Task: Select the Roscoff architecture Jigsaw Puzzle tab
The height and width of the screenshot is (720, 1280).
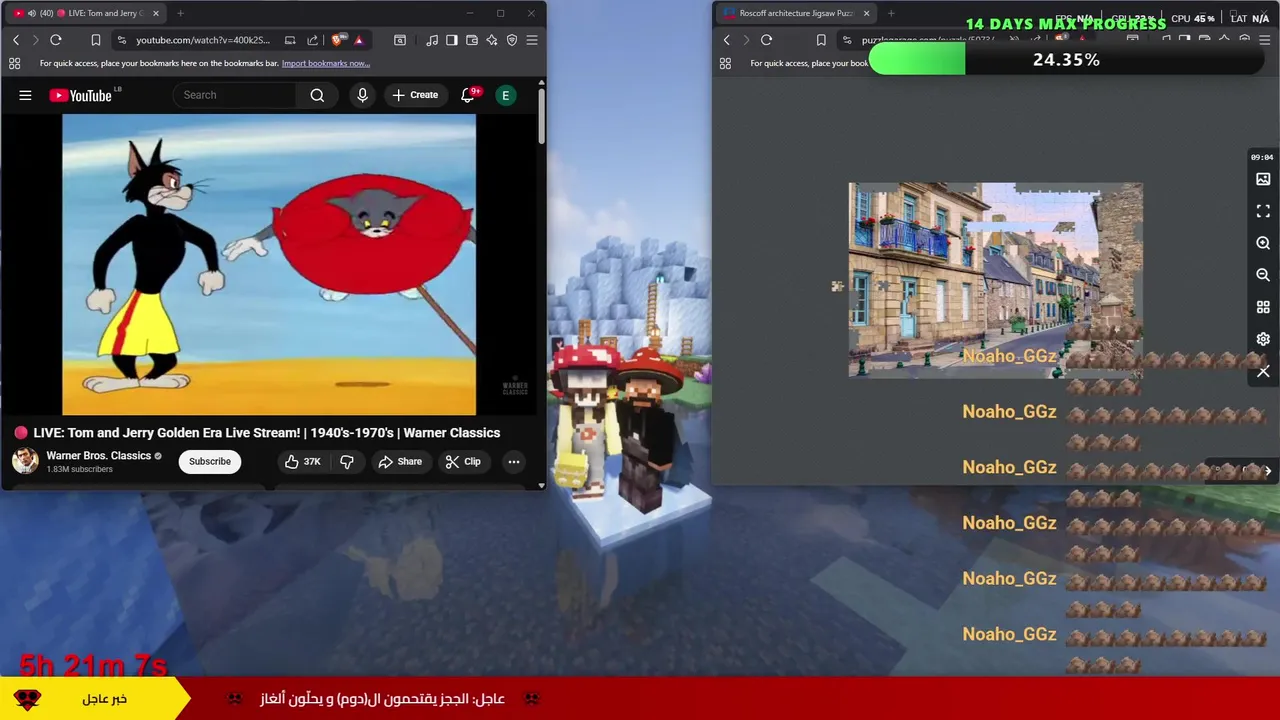Action: pos(795,13)
